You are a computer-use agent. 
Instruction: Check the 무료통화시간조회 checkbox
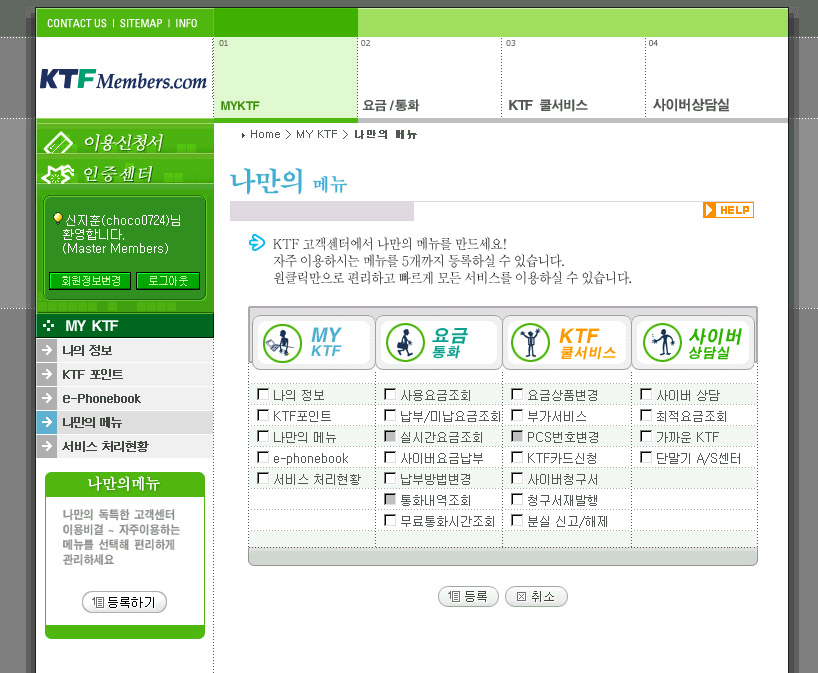(390, 520)
